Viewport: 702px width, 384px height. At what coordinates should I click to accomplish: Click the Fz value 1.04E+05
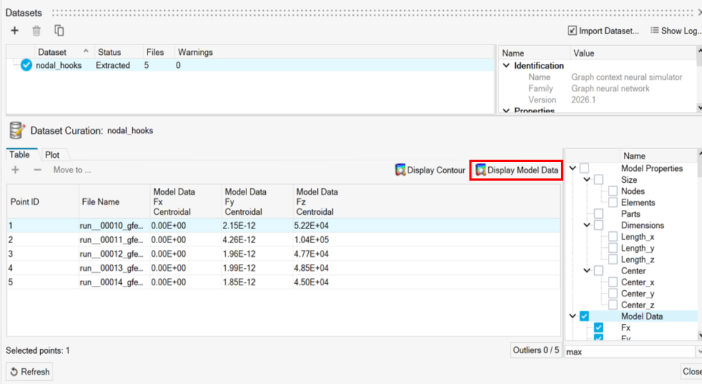pyautogui.click(x=312, y=240)
